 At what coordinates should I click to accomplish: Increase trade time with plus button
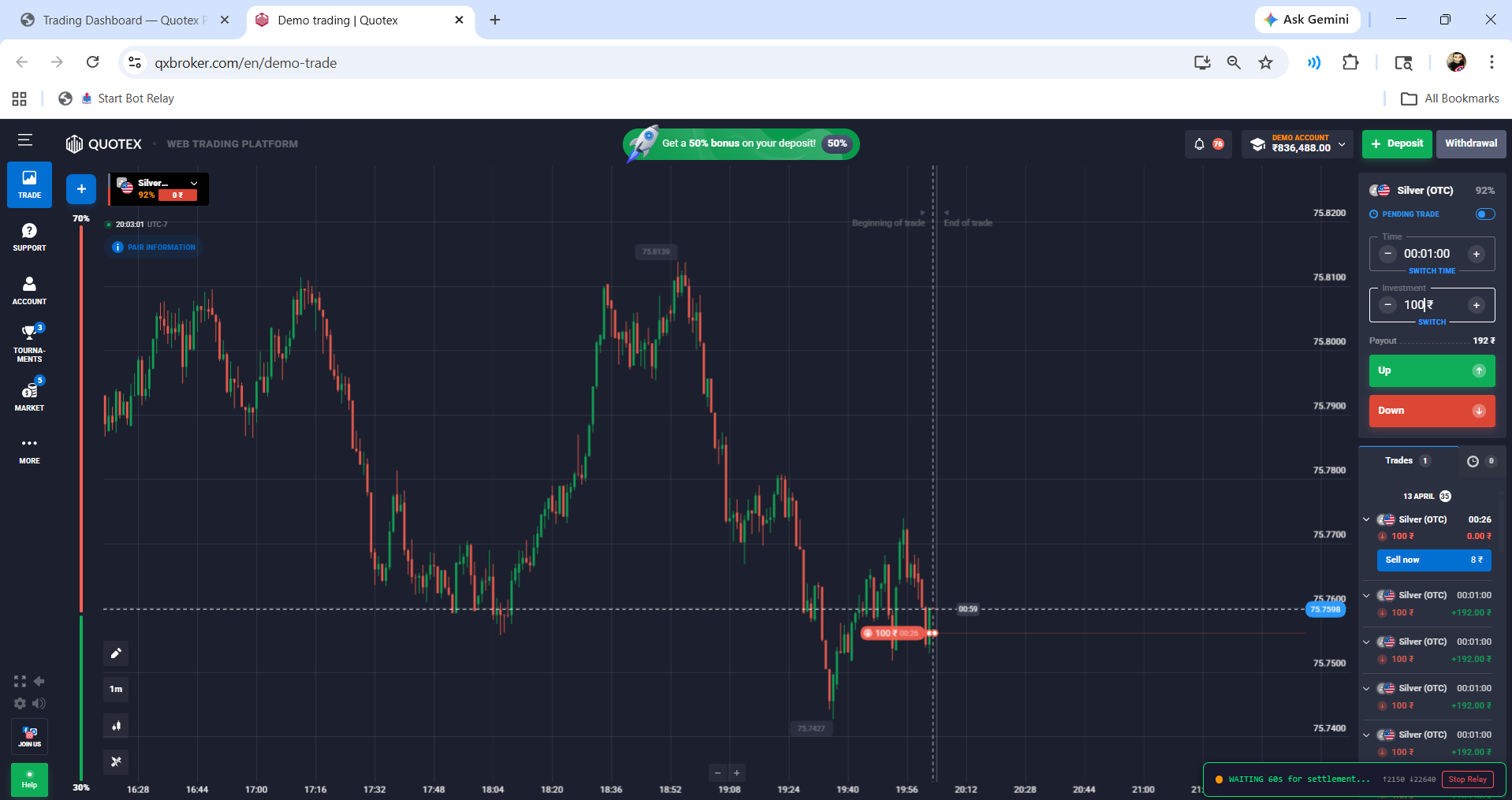1477,254
